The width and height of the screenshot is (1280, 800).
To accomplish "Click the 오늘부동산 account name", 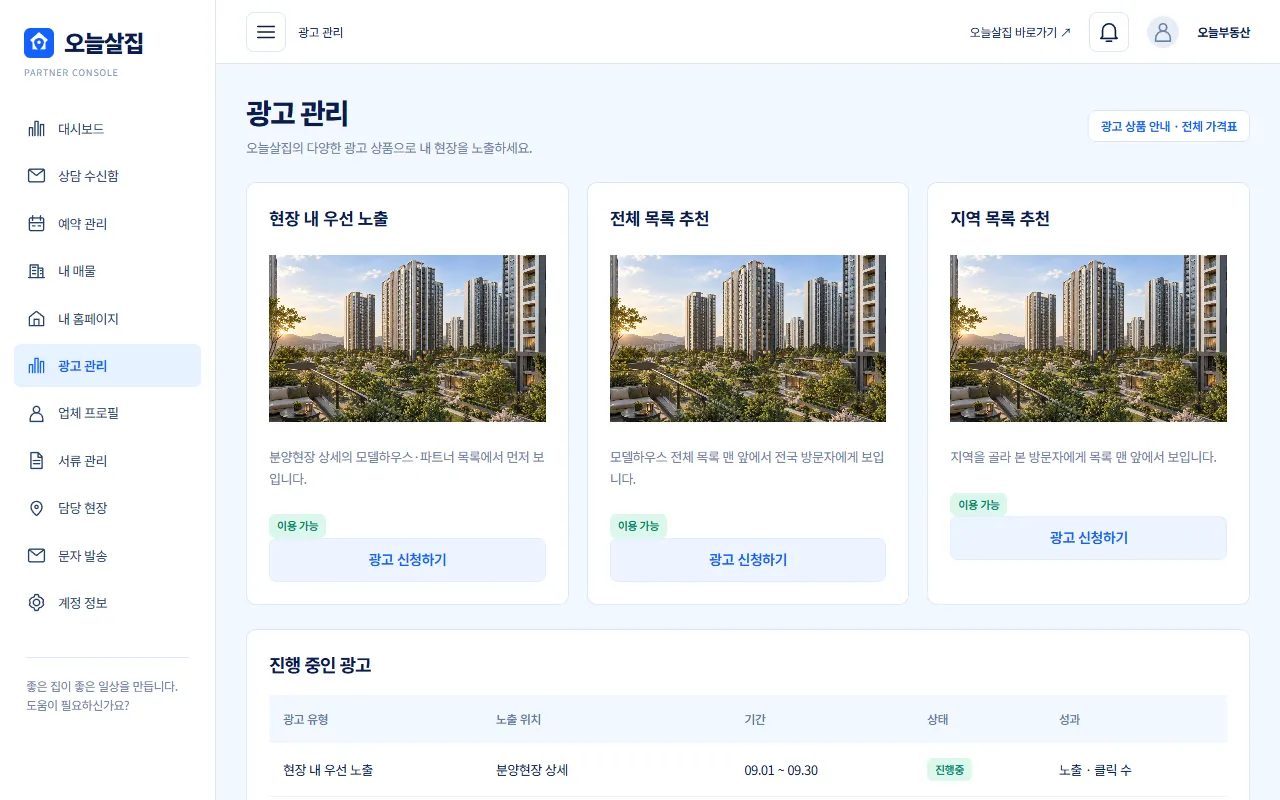I will pyautogui.click(x=1224, y=32).
